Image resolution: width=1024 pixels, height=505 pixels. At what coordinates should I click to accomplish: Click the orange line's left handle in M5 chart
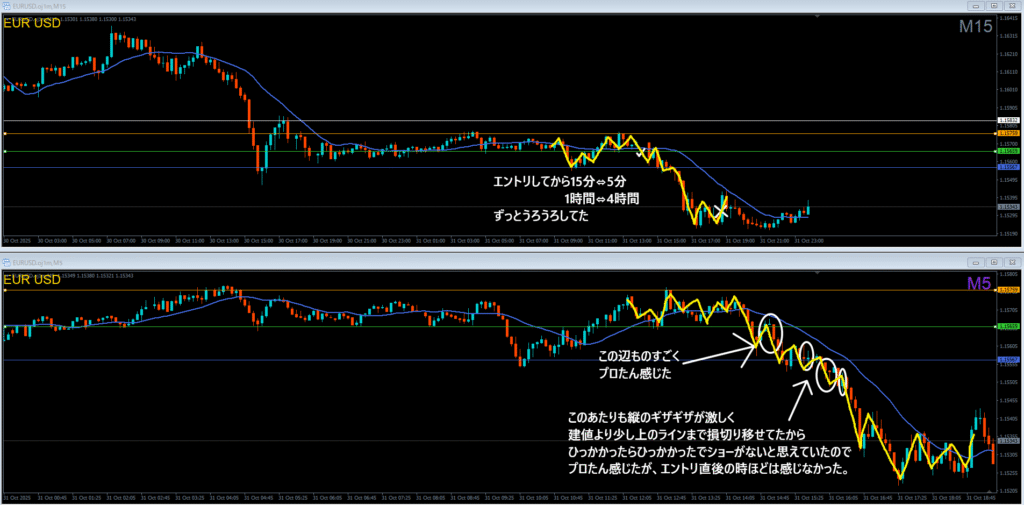click(5, 289)
